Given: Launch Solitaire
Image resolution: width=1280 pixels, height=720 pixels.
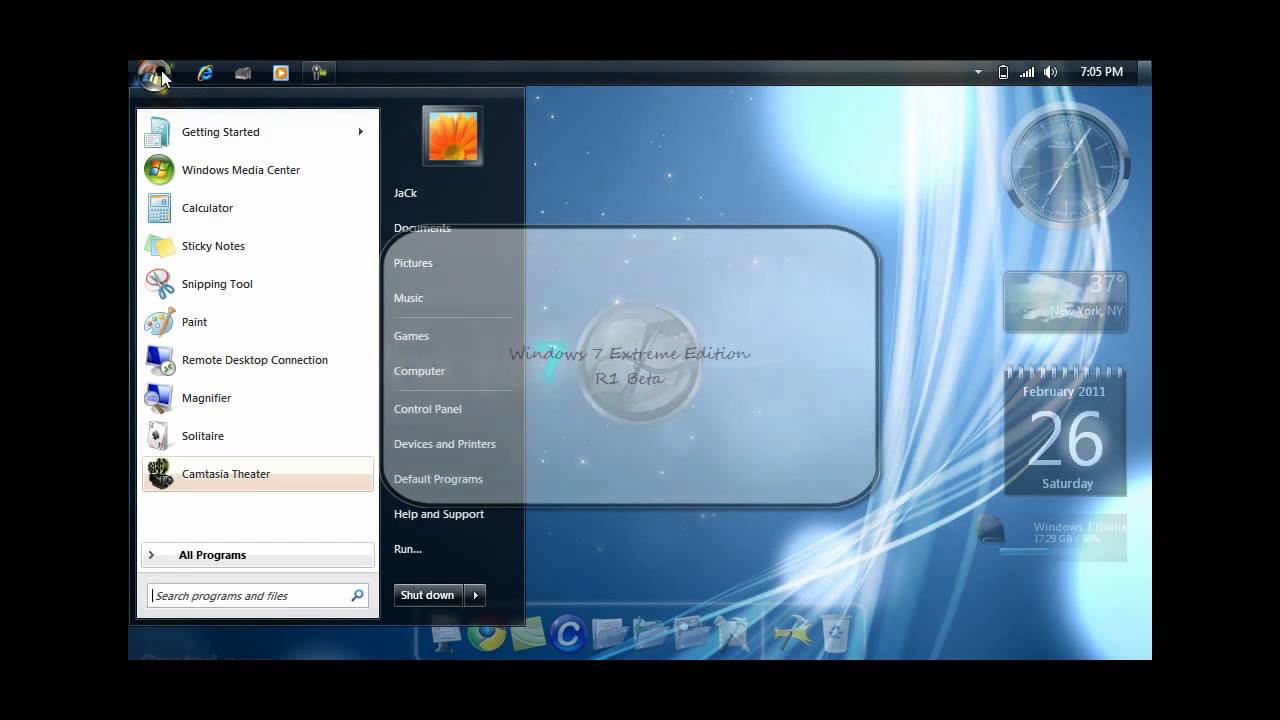Looking at the screenshot, I should pos(258,436).
